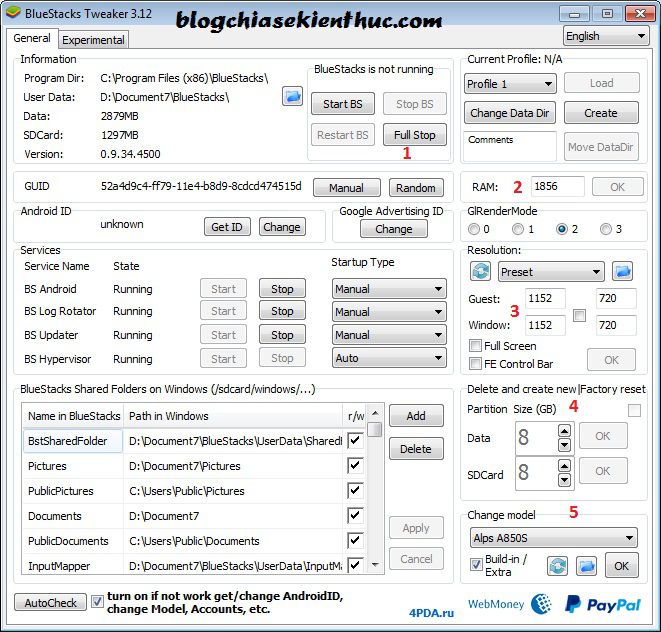Enable the Full Screen checkbox
Screen dimensions: 661x632
tap(475, 346)
